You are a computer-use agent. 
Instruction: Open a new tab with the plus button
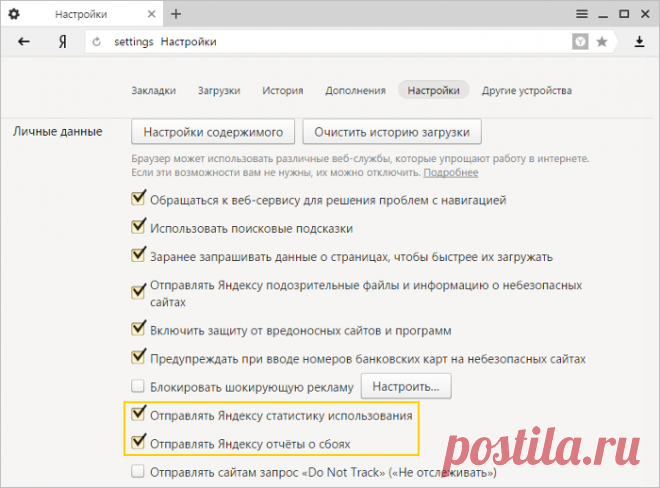click(x=176, y=13)
